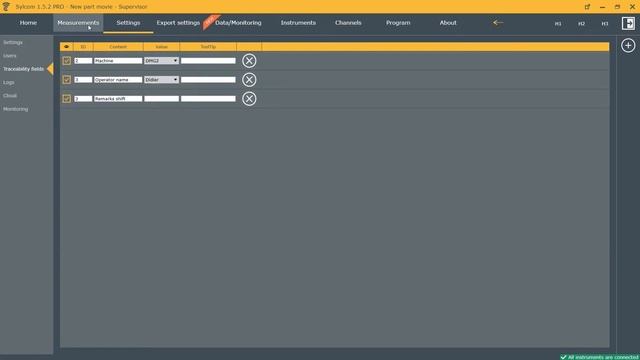Select Monitoring in the left sidebar

point(16,109)
